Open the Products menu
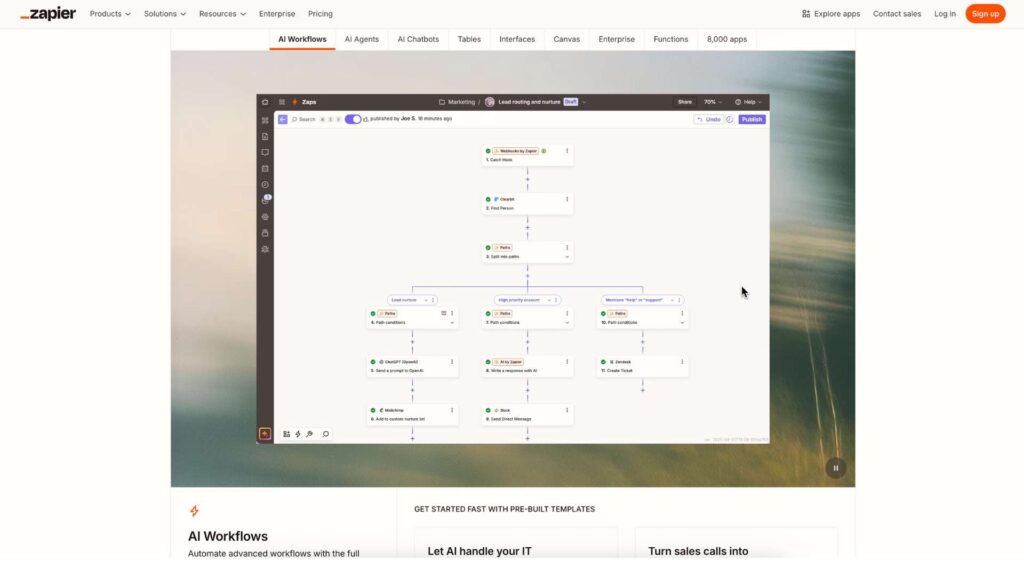The image size is (1024, 576). coord(108,13)
